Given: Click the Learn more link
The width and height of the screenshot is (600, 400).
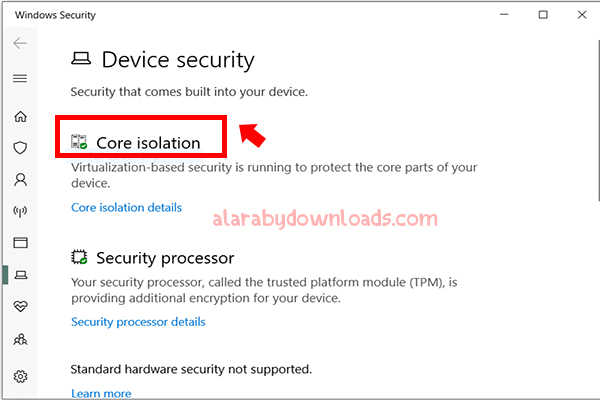Looking at the screenshot, I should (x=101, y=393).
